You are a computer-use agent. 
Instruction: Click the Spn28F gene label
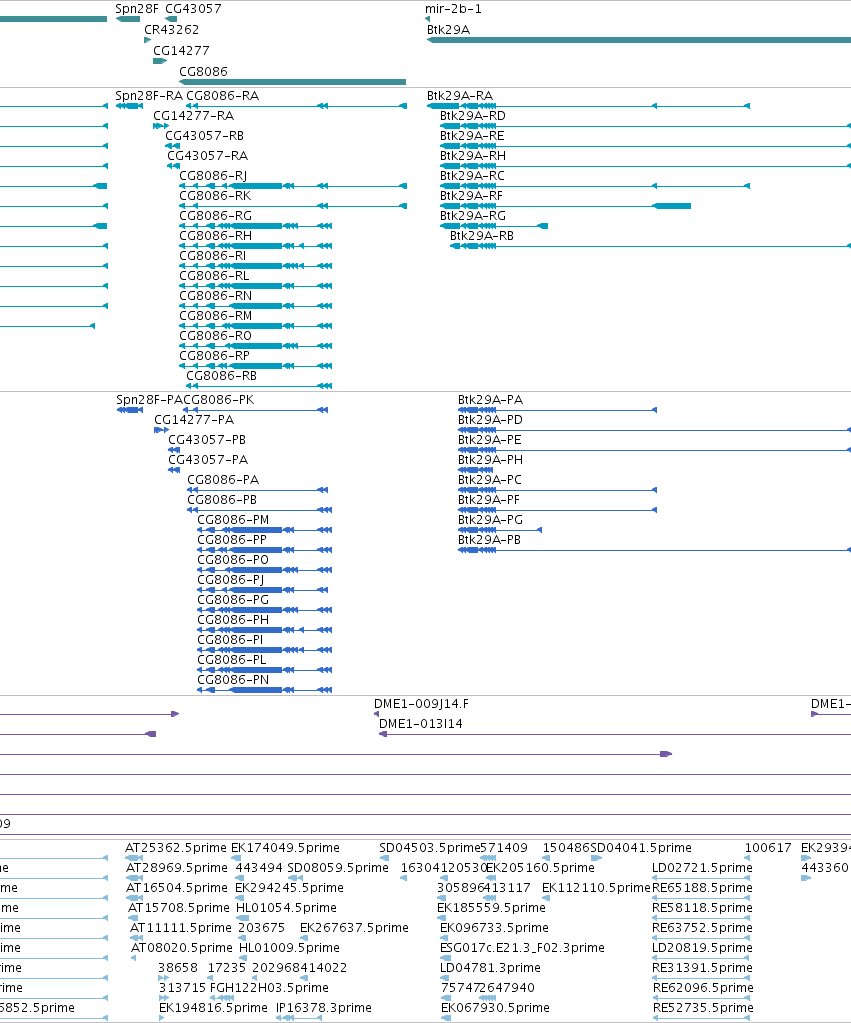coord(136,9)
